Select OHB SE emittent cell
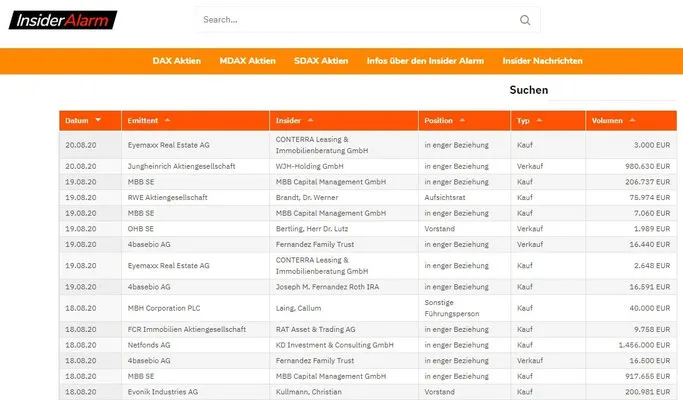This screenshot has width=683, height=400. [195, 229]
